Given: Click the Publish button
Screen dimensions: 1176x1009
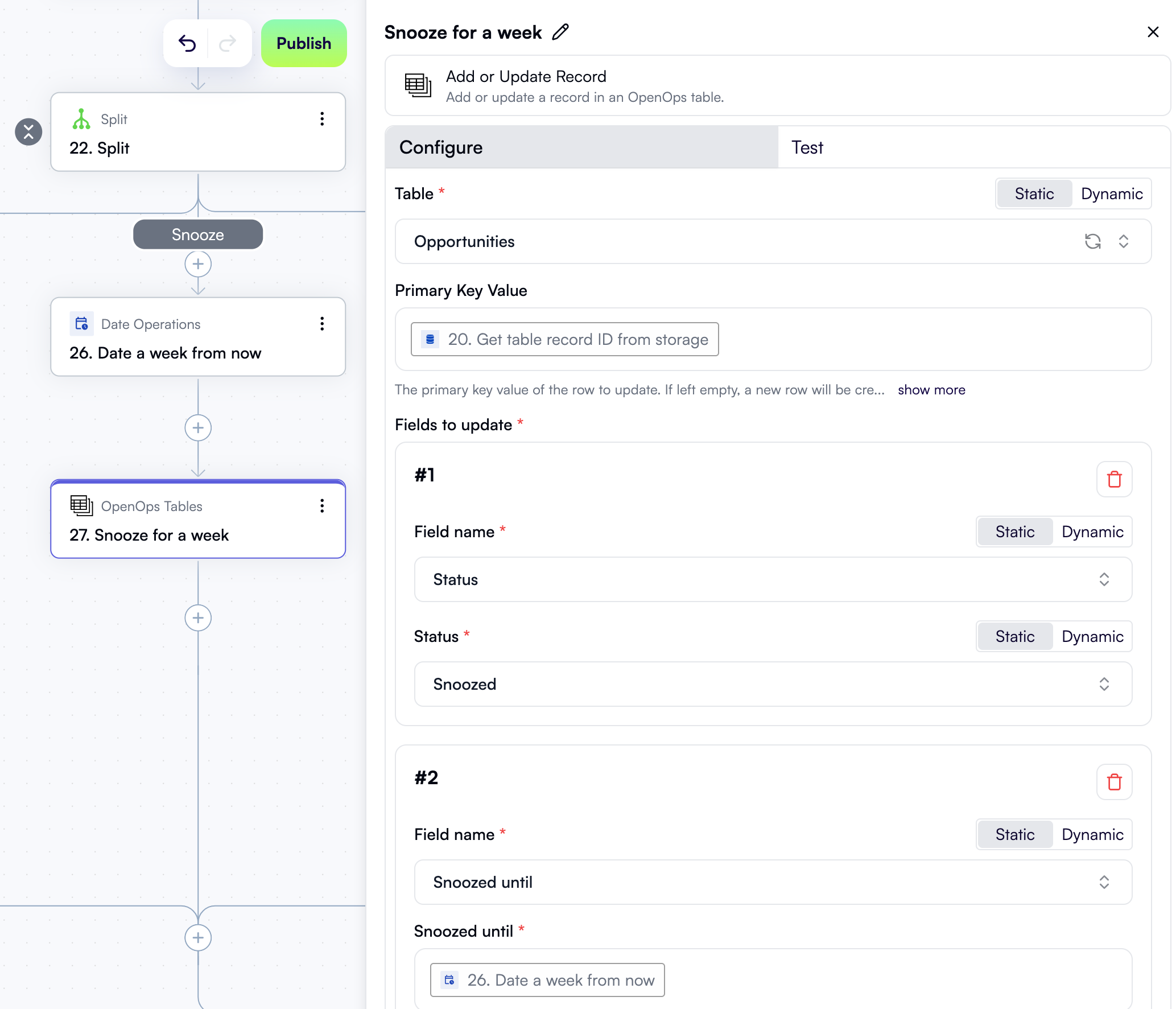Looking at the screenshot, I should pos(303,43).
